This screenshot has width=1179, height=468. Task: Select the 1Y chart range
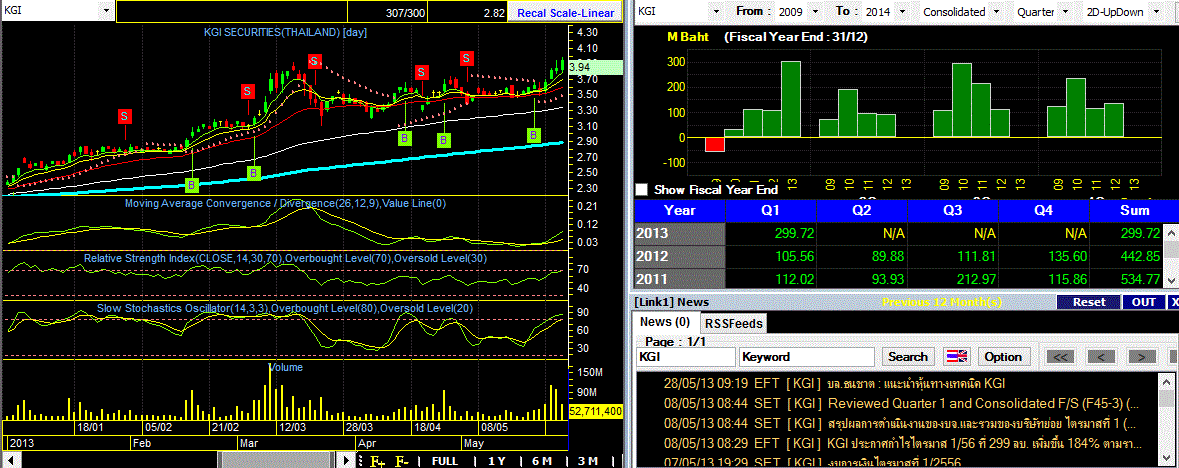(x=496, y=460)
